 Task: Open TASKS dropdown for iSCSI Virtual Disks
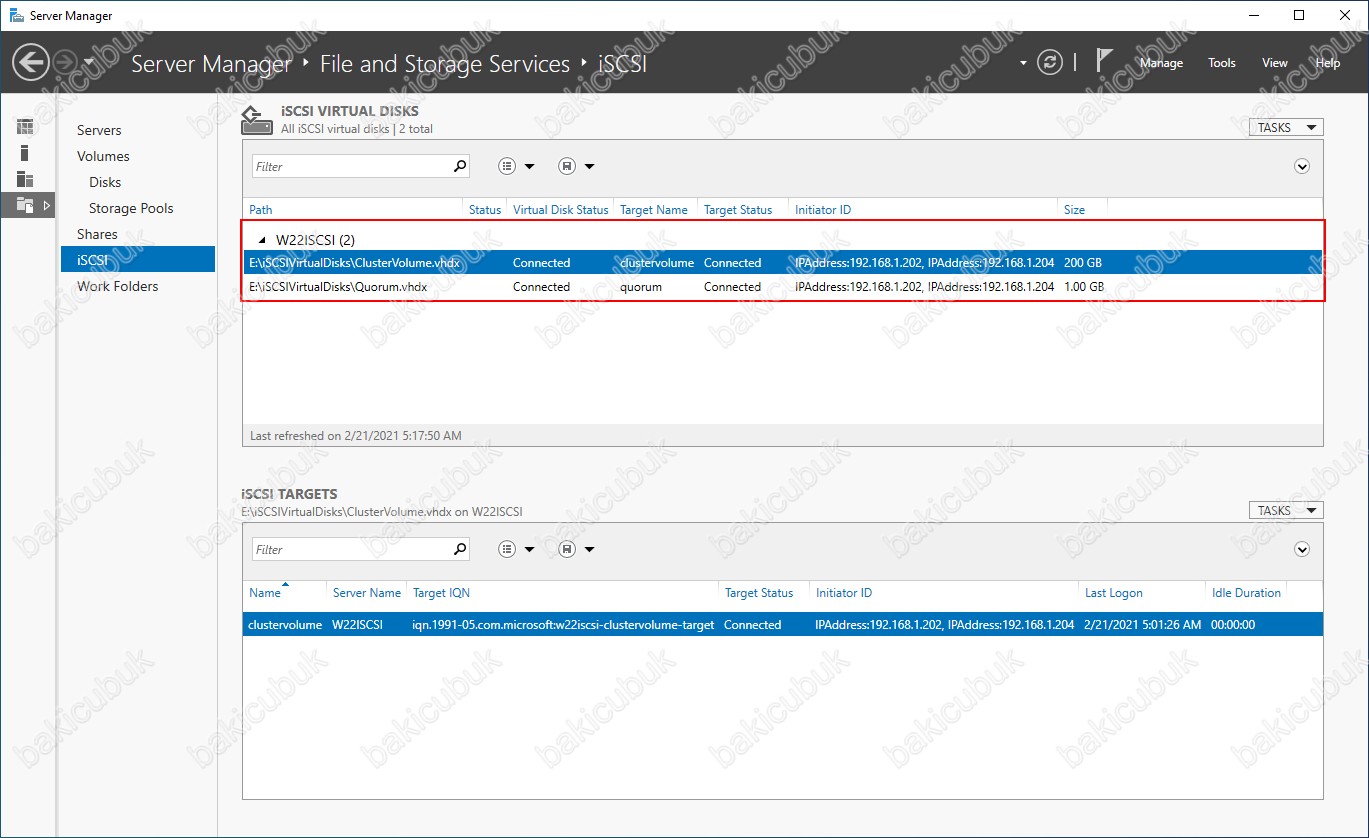[1286, 127]
